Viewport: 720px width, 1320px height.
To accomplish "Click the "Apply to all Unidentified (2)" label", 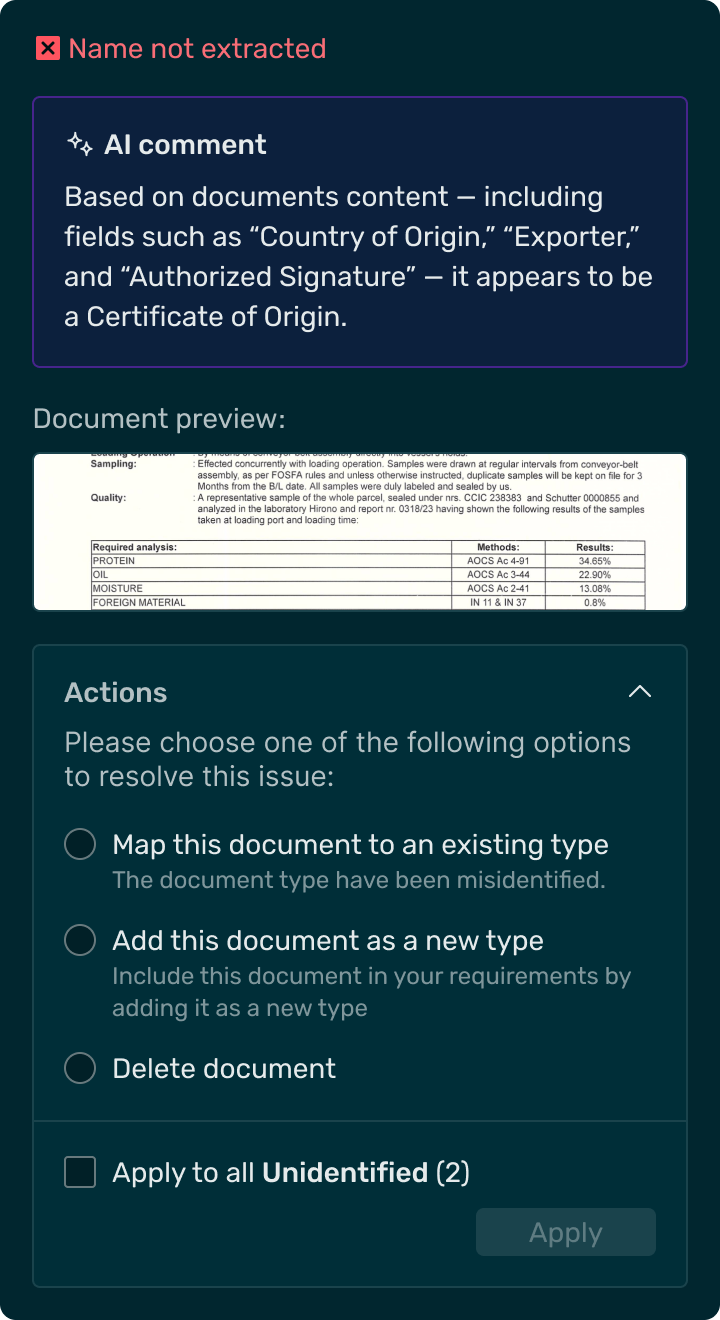I will coord(291,1172).
